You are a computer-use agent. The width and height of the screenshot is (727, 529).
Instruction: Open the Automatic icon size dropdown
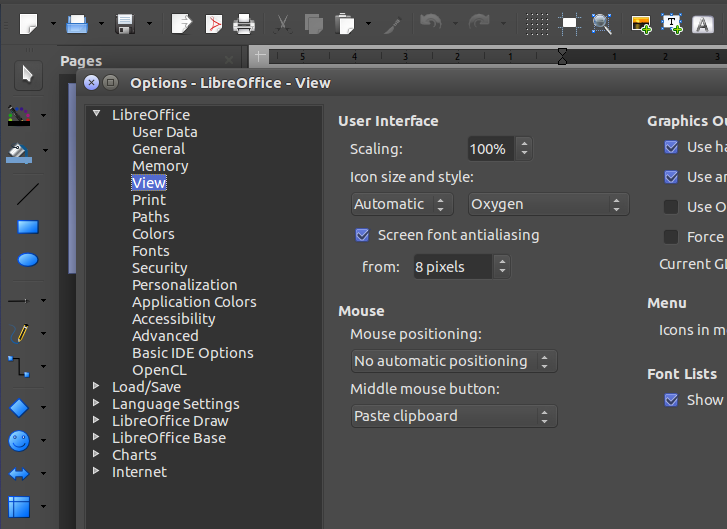click(402, 204)
